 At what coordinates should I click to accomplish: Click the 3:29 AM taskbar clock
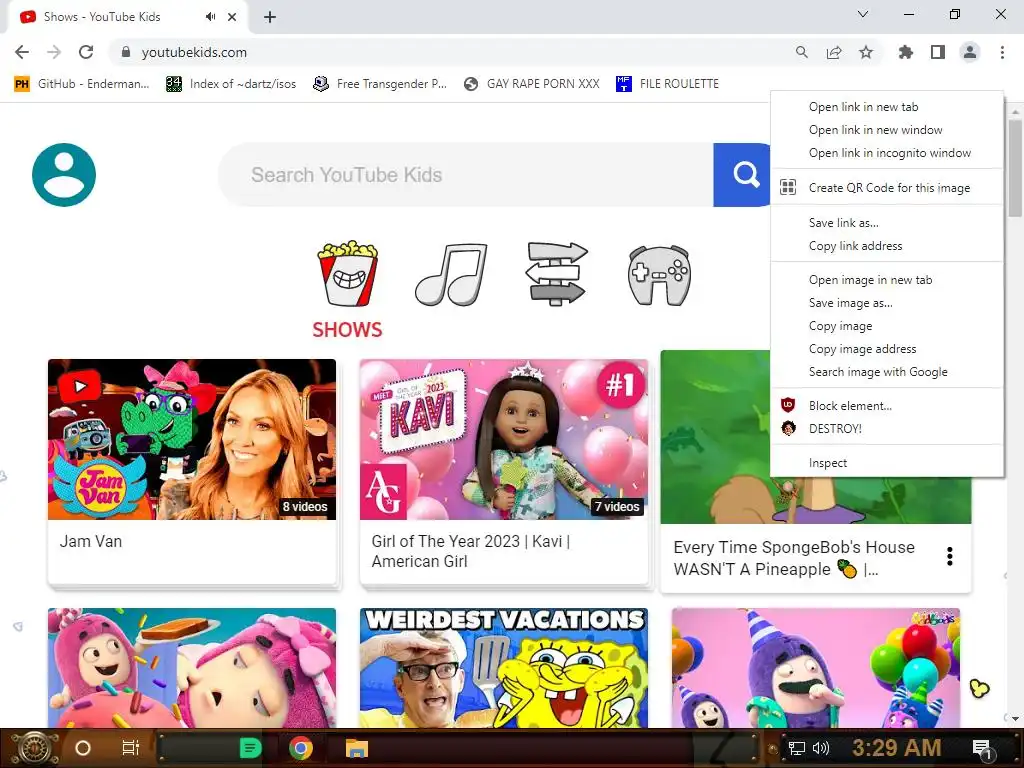coord(896,748)
